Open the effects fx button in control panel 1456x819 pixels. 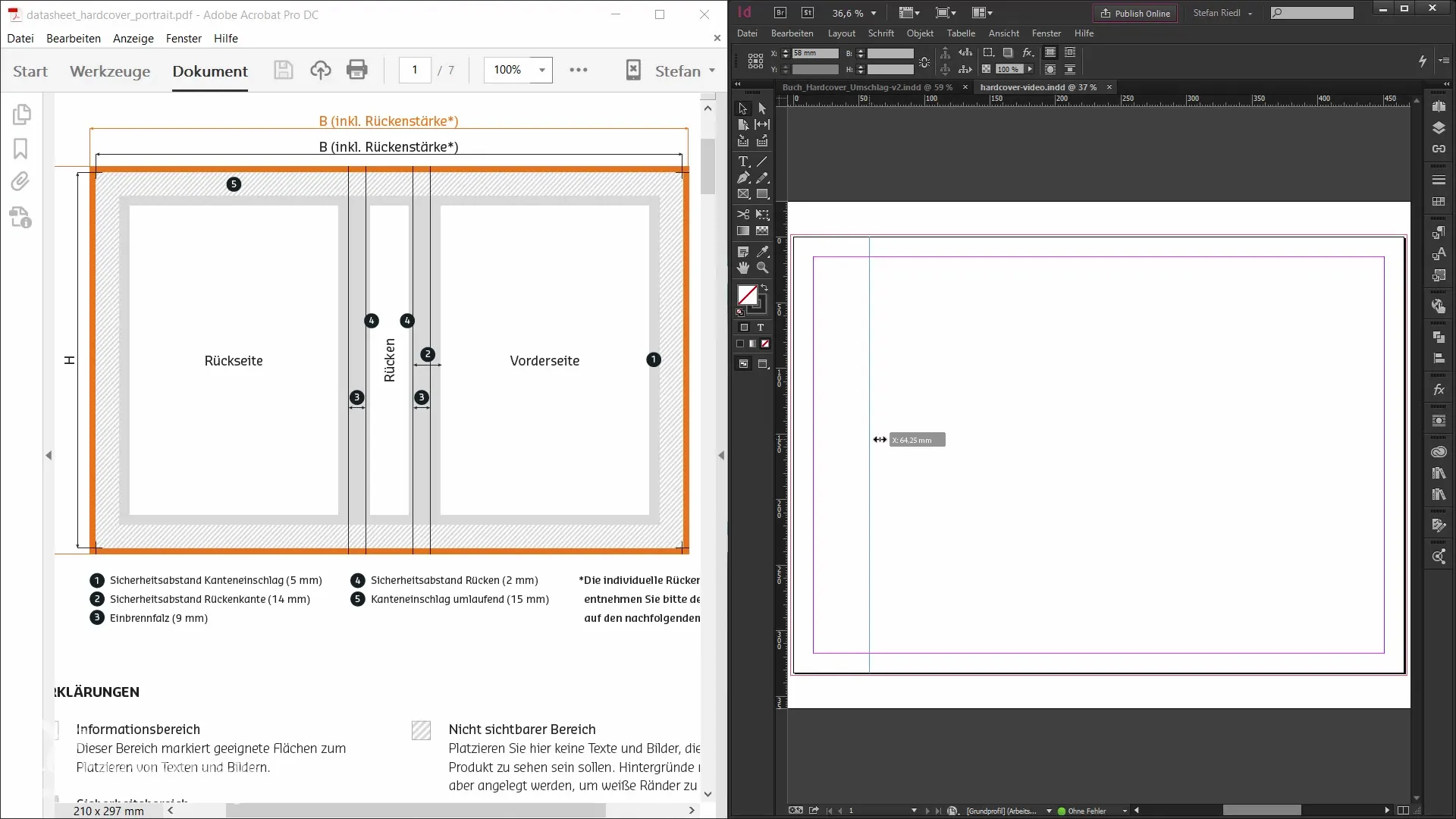click(x=1028, y=52)
